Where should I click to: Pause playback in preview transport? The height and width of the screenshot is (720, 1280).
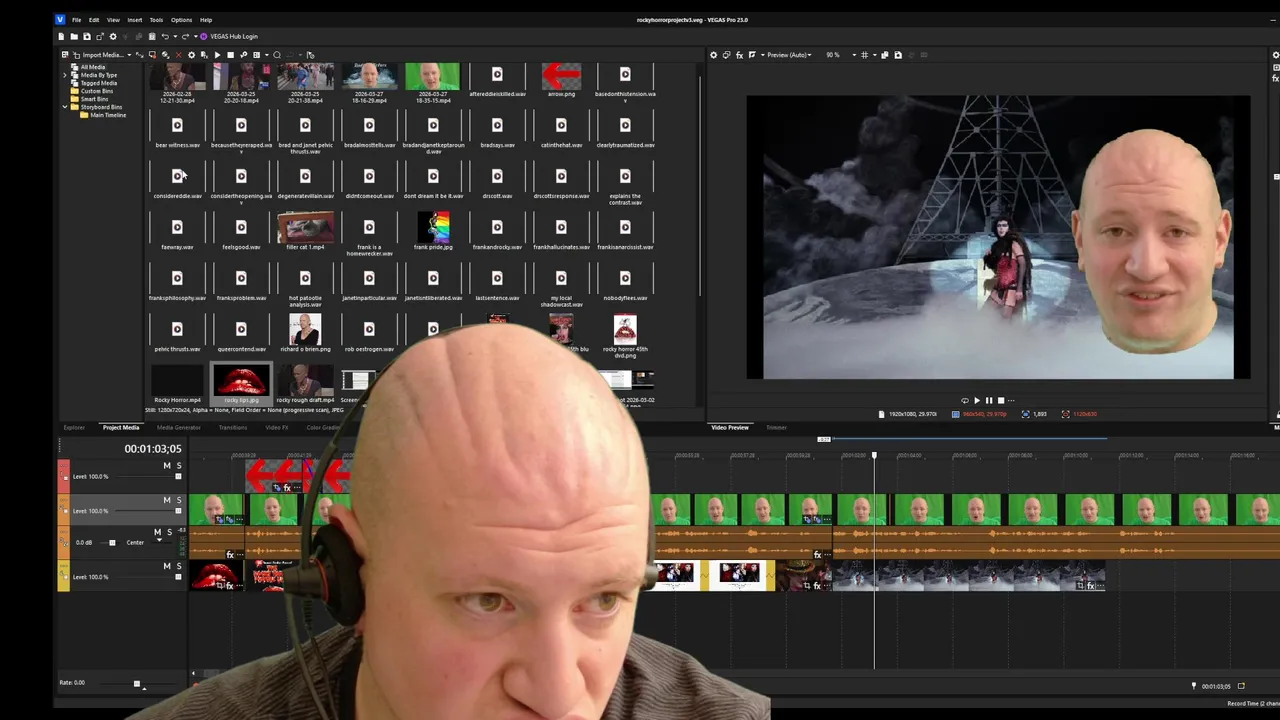pos(989,400)
